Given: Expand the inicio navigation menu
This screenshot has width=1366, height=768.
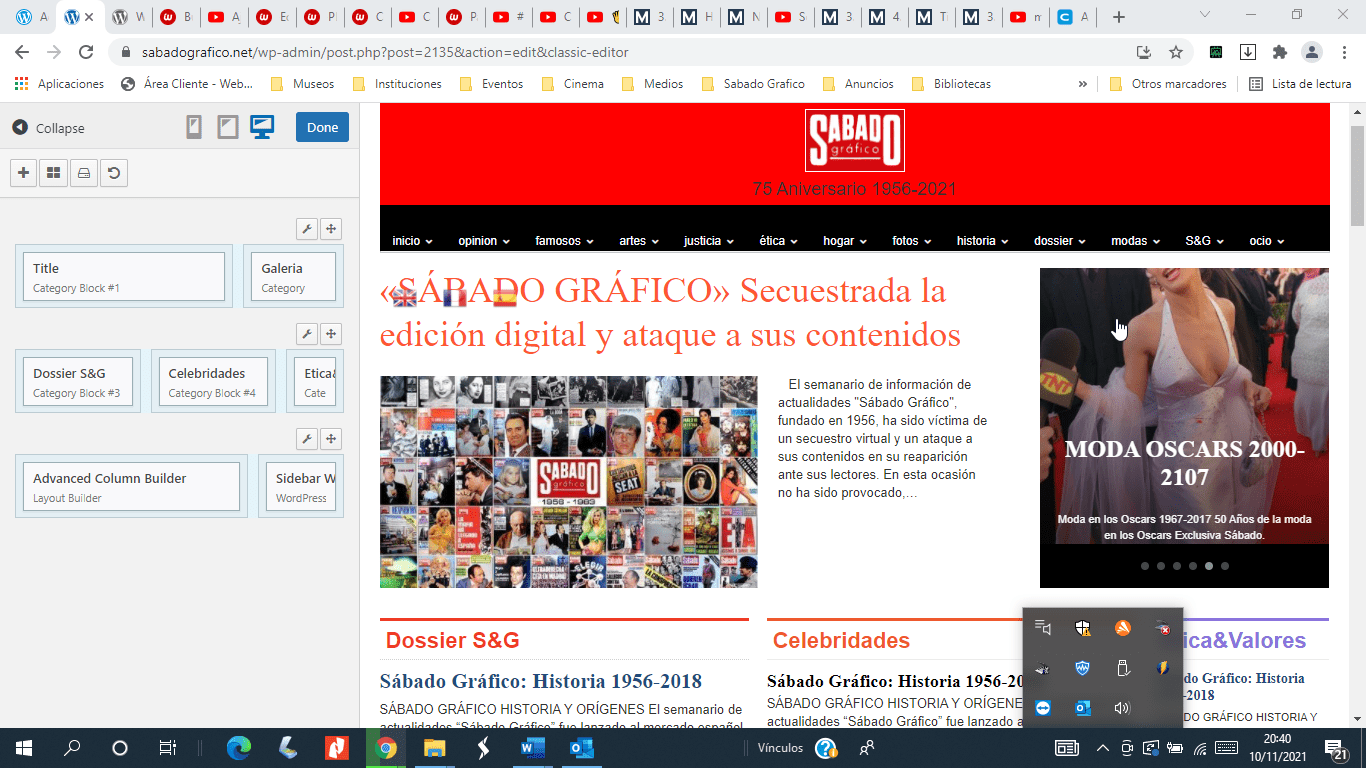Looking at the screenshot, I should pos(412,241).
